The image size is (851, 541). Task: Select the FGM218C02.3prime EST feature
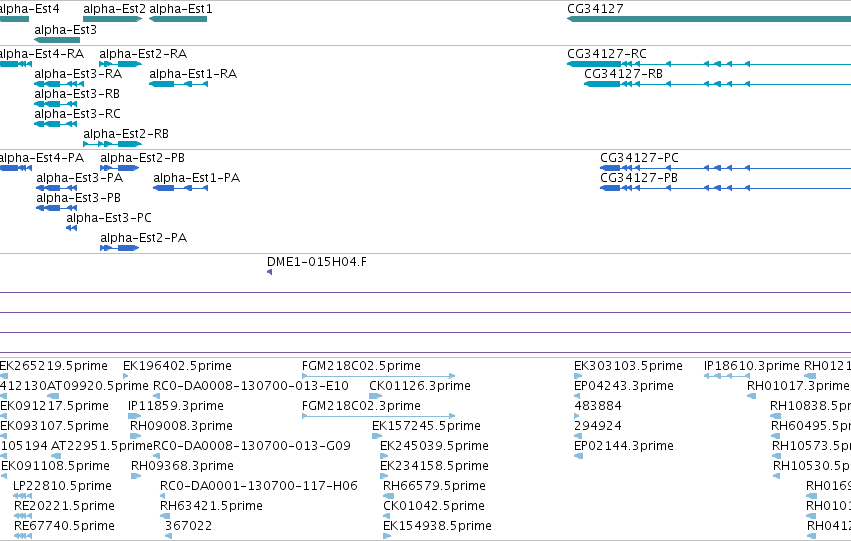point(378,416)
